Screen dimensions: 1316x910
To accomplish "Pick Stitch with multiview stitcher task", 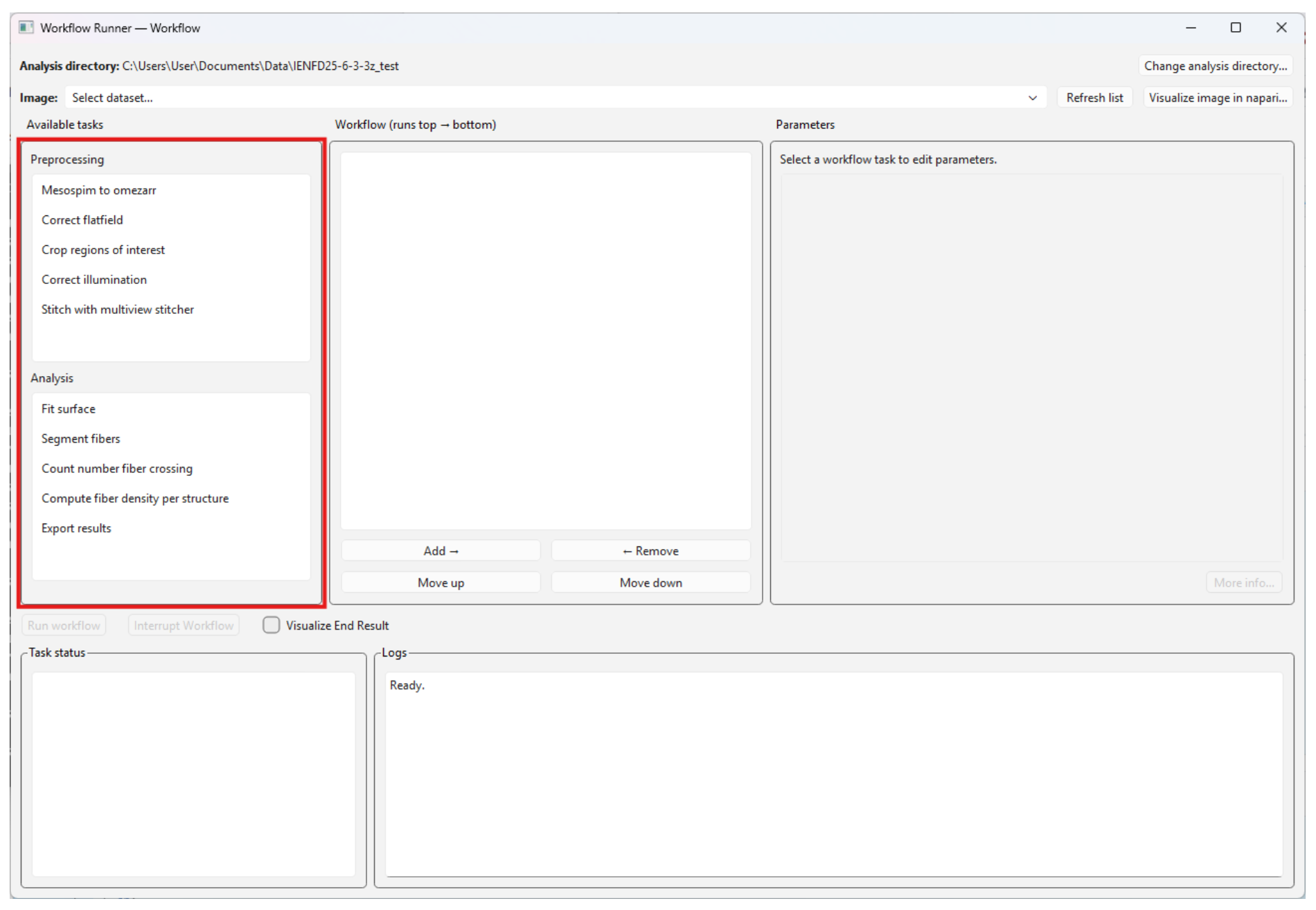I will pyautogui.click(x=118, y=309).
